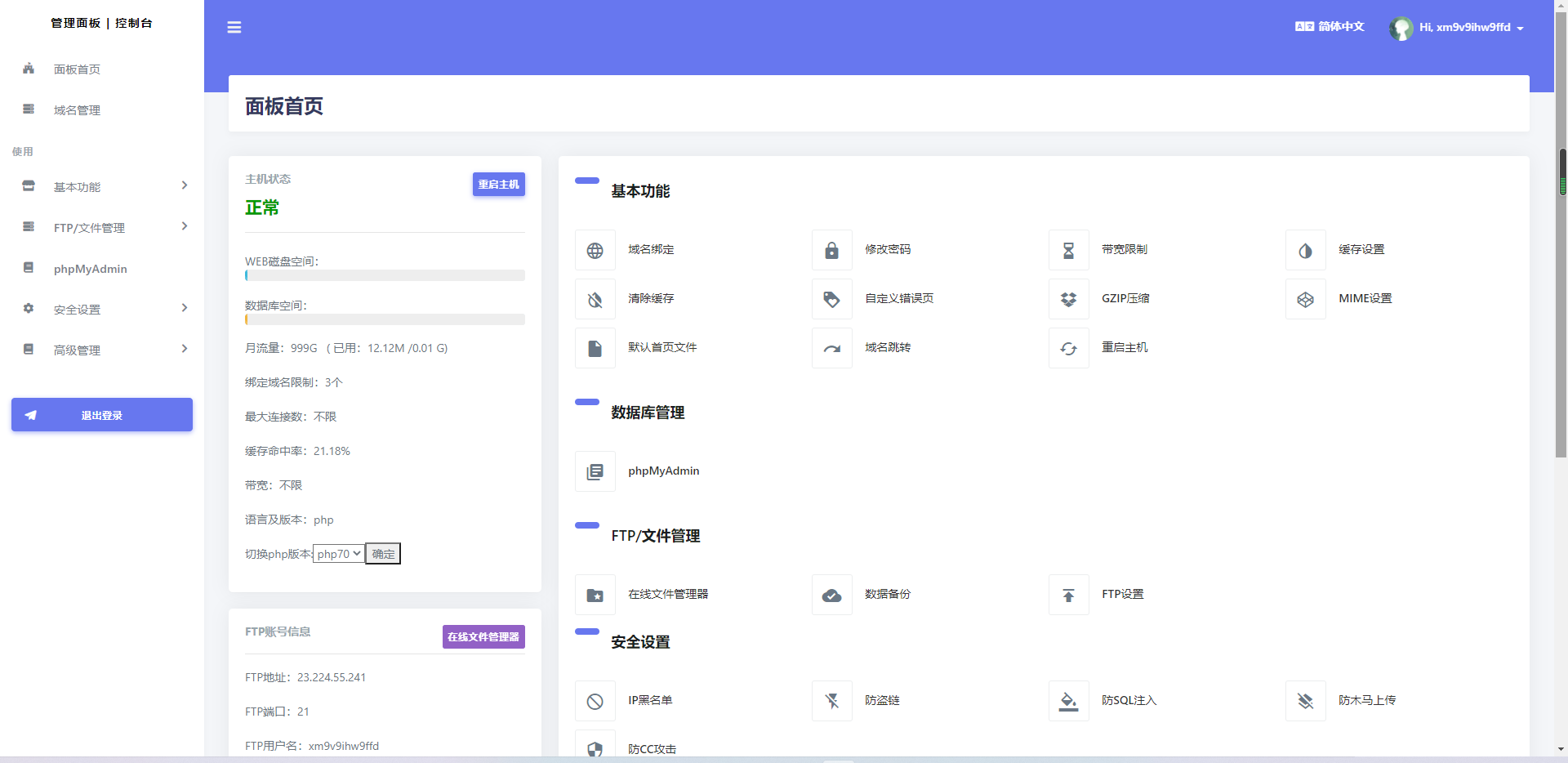1568x763 pixels.
Task: Click the 退出登录 logout button
Action: [x=102, y=415]
